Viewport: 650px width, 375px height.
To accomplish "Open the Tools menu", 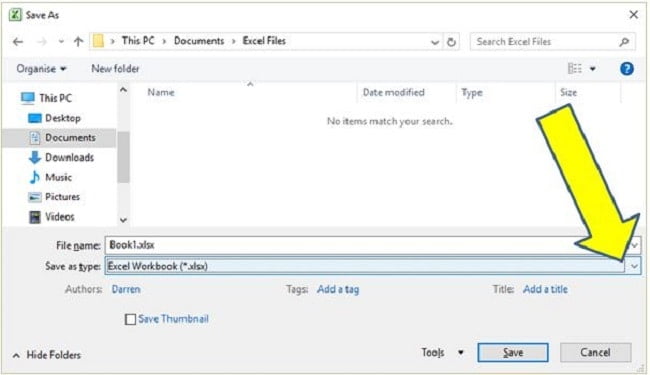I will 433,353.
